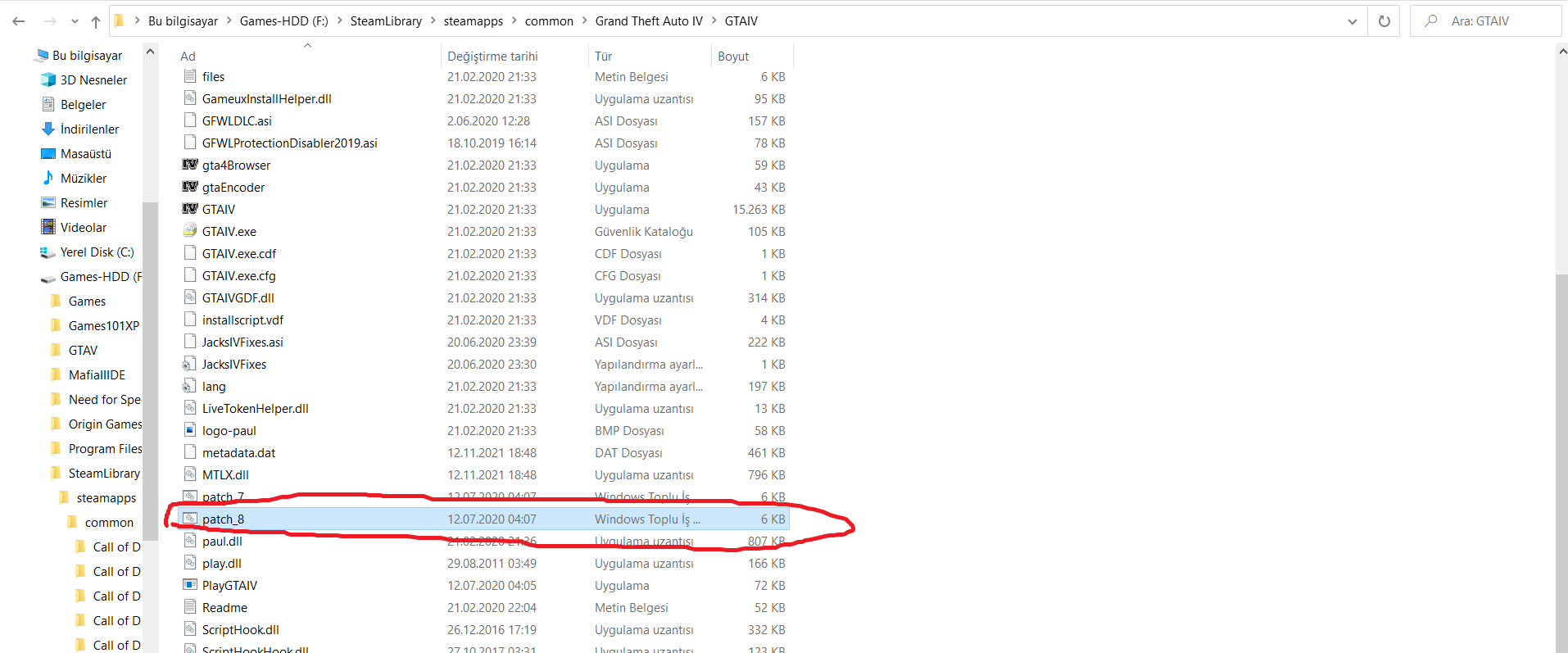This screenshot has width=1568, height=653.
Task: Select the Readme text file icon
Action: [x=190, y=607]
